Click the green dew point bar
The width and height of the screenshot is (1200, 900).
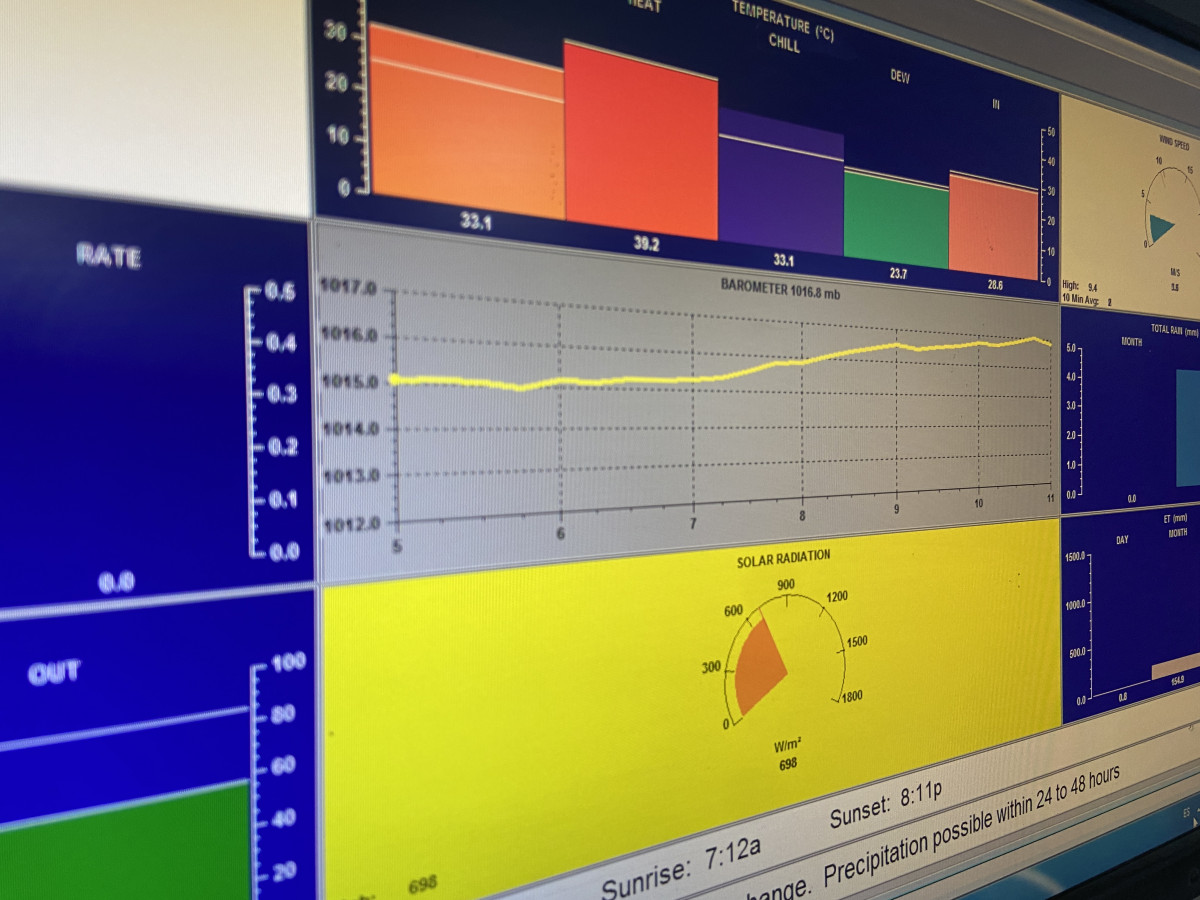(895, 220)
